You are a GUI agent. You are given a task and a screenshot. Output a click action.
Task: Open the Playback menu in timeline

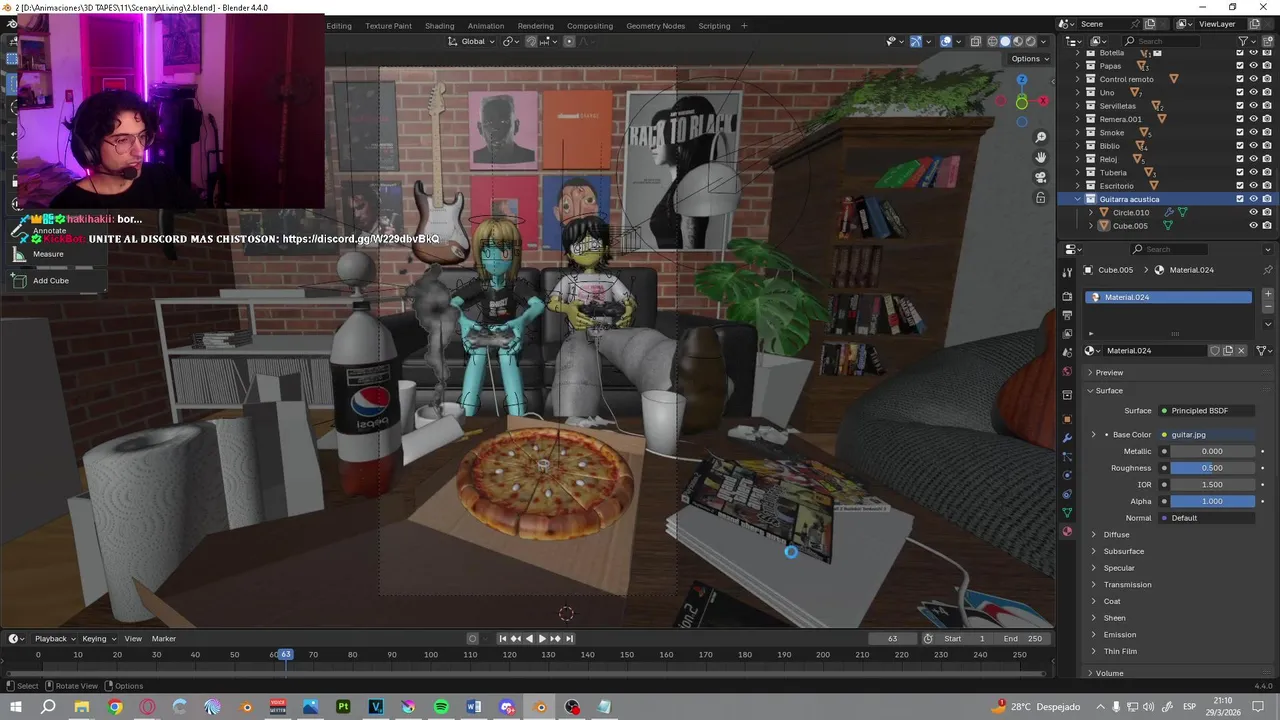(x=54, y=639)
